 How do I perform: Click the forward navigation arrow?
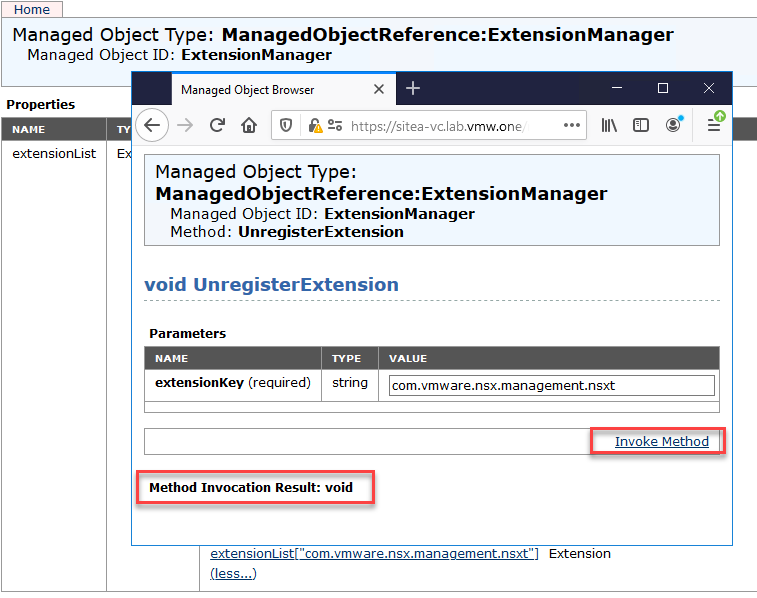185,125
